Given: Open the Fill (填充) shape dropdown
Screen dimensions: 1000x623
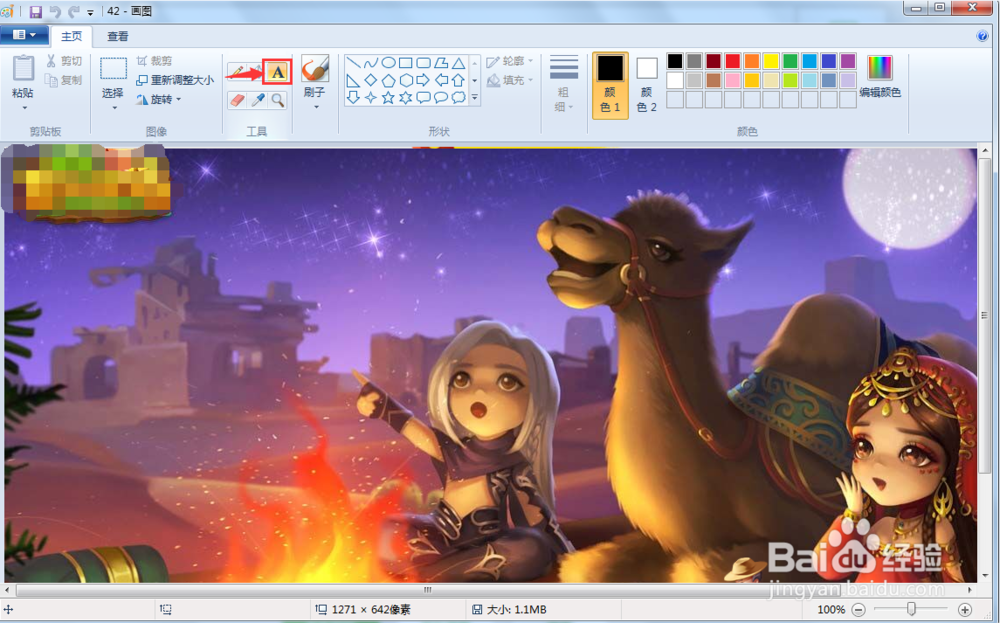Looking at the screenshot, I should pyautogui.click(x=510, y=80).
